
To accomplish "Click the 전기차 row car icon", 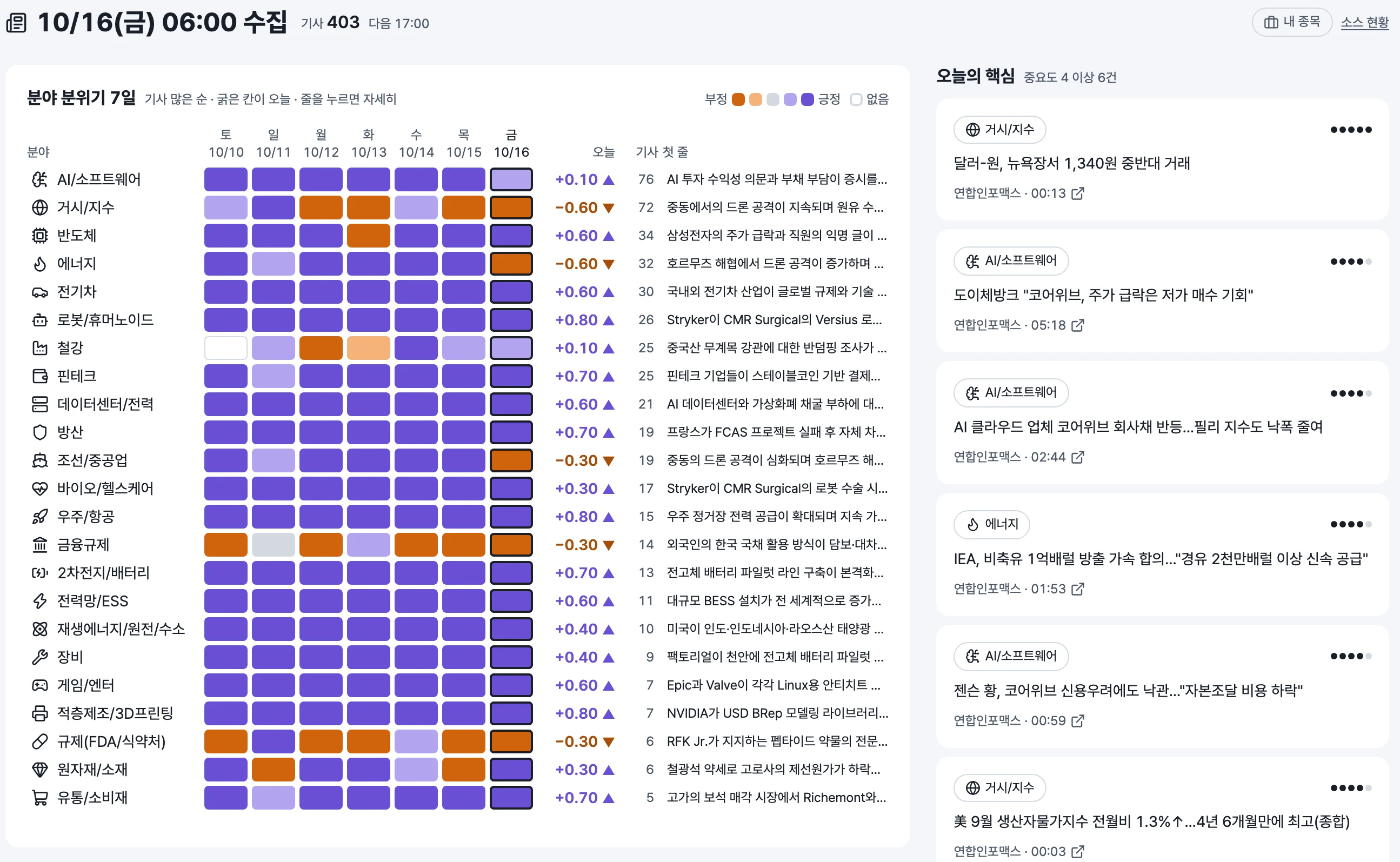I will [39, 292].
